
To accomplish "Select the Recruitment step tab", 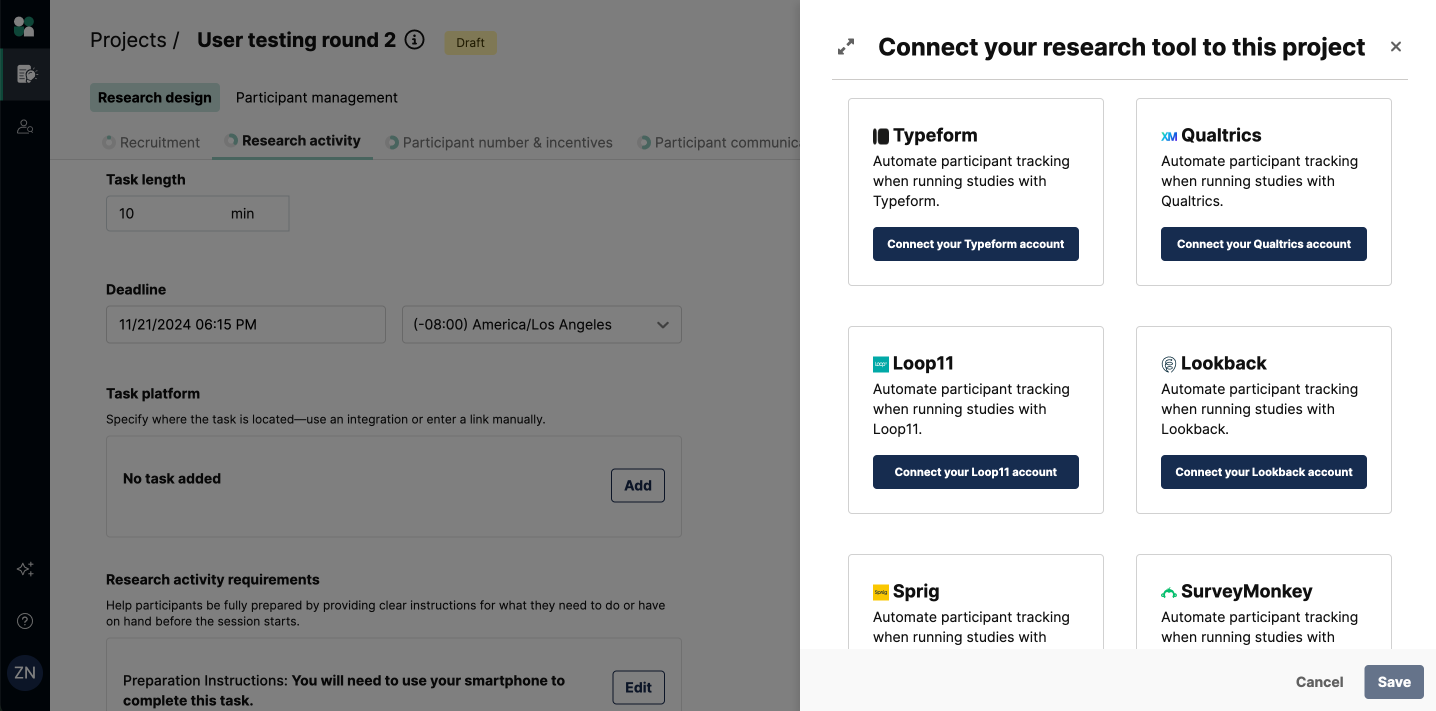I will coord(151,142).
